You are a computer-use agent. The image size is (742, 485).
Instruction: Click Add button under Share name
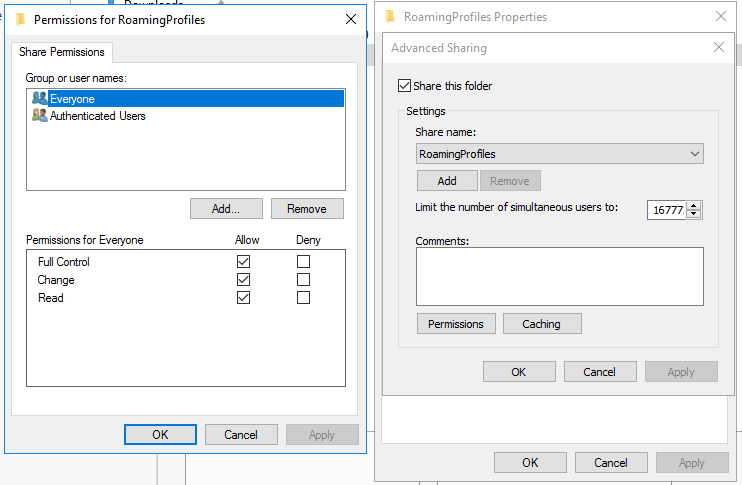click(x=447, y=181)
